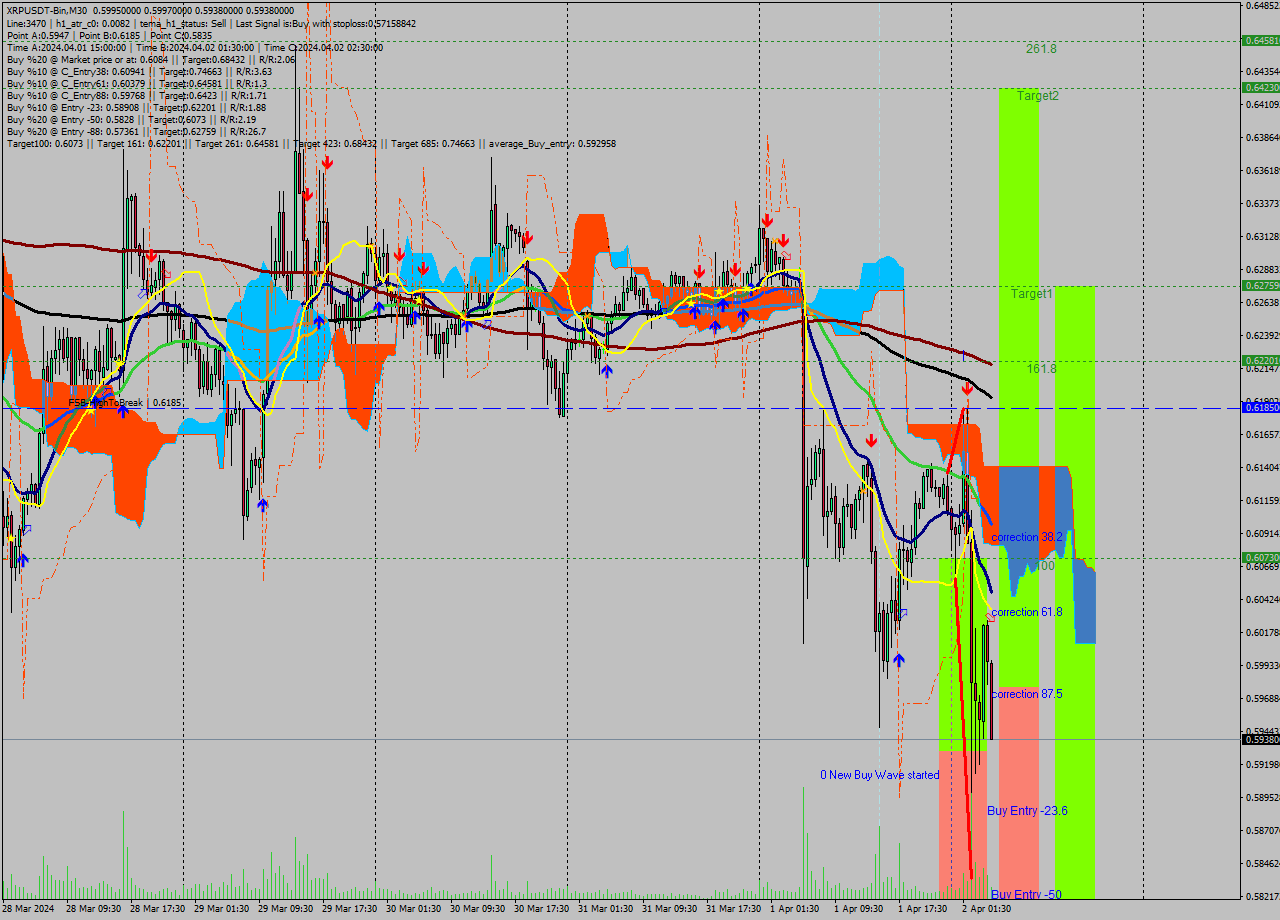Image resolution: width=1280 pixels, height=920 pixels.
Task: Select the '31 Mar 09:30' time label
Action: pyautogui.click(x=669, y=909)
